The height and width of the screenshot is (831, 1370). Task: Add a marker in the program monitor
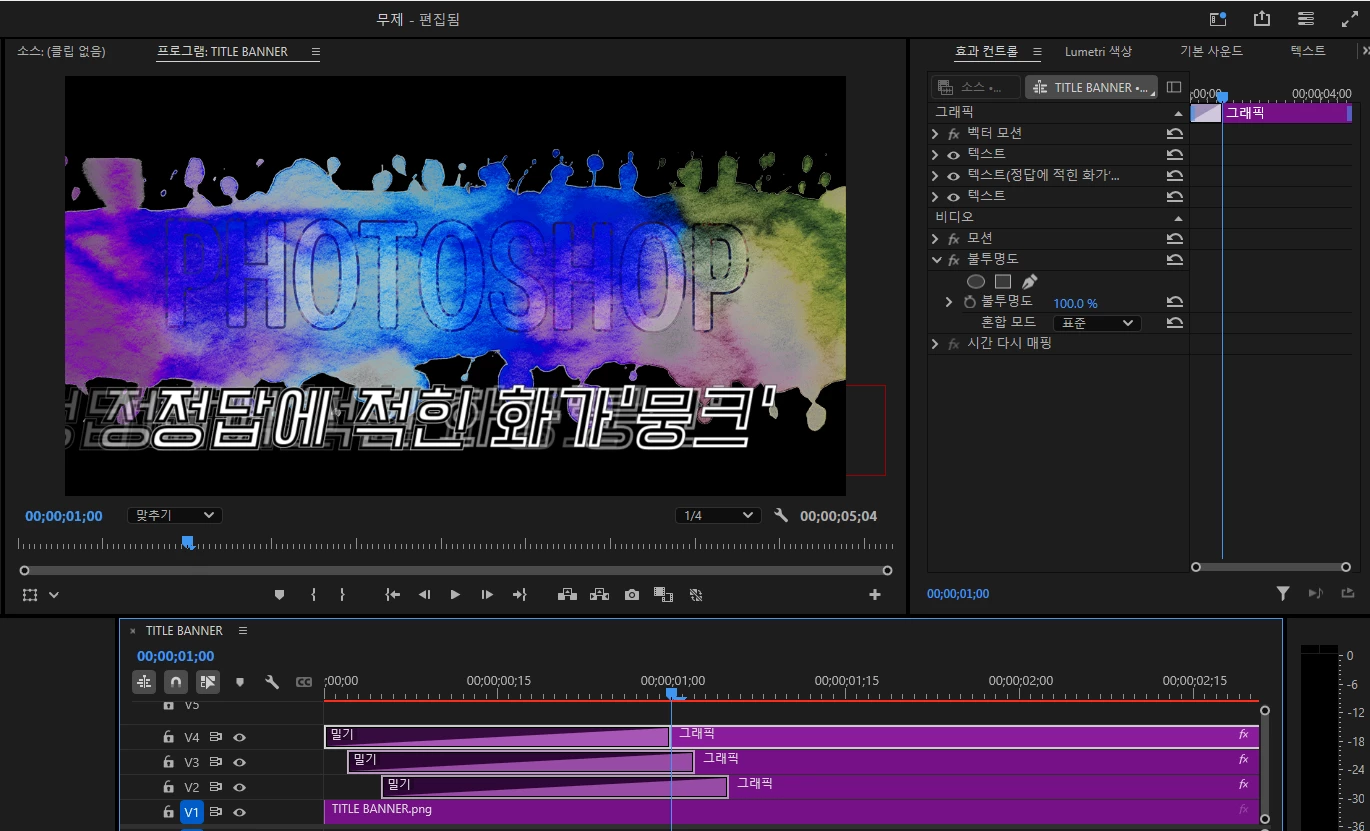279,594
